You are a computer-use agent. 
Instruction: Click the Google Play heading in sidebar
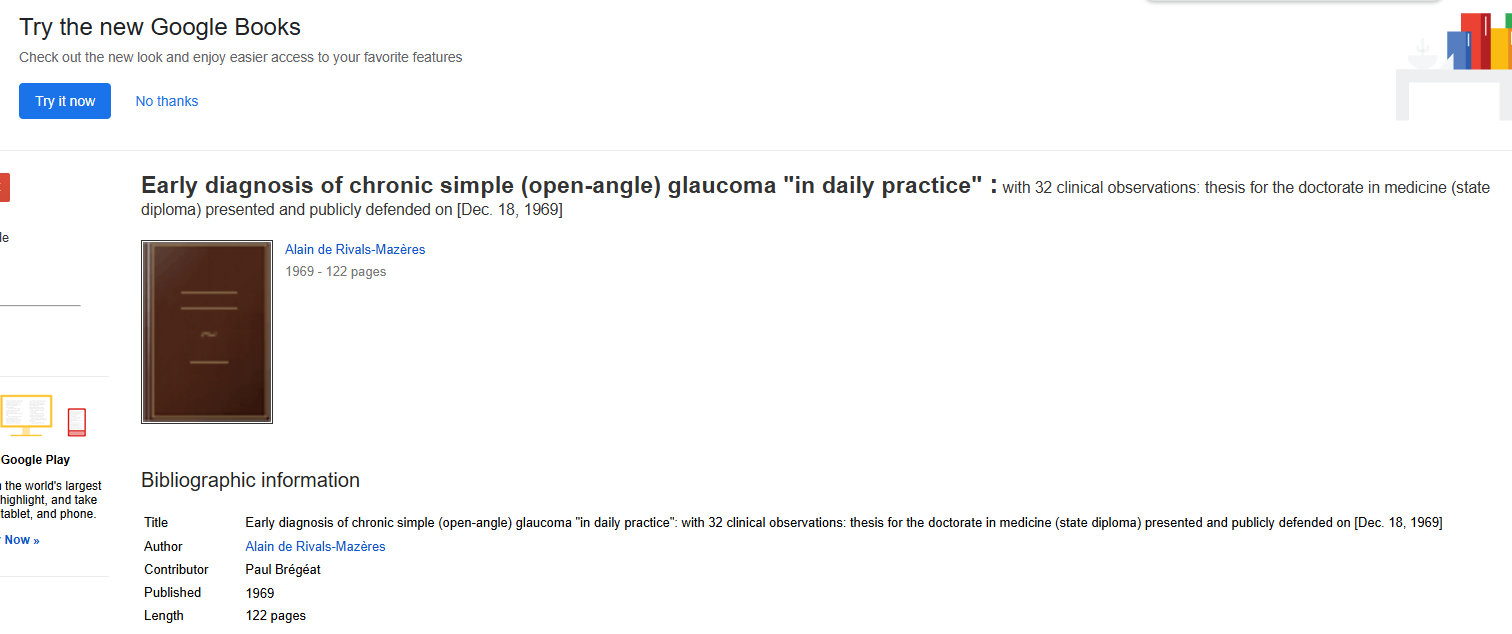36,460
